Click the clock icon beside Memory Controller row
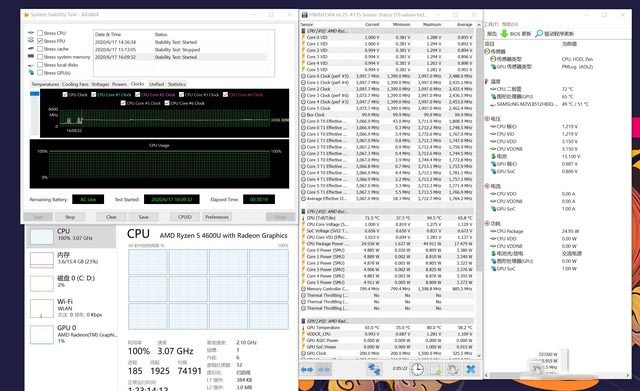 (x=303, y=289)
